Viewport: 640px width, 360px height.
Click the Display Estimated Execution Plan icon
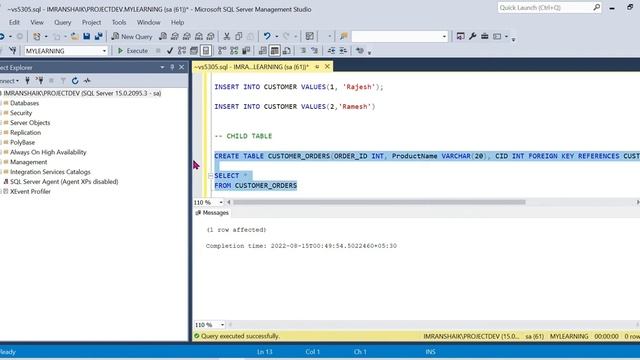(182, 51)
